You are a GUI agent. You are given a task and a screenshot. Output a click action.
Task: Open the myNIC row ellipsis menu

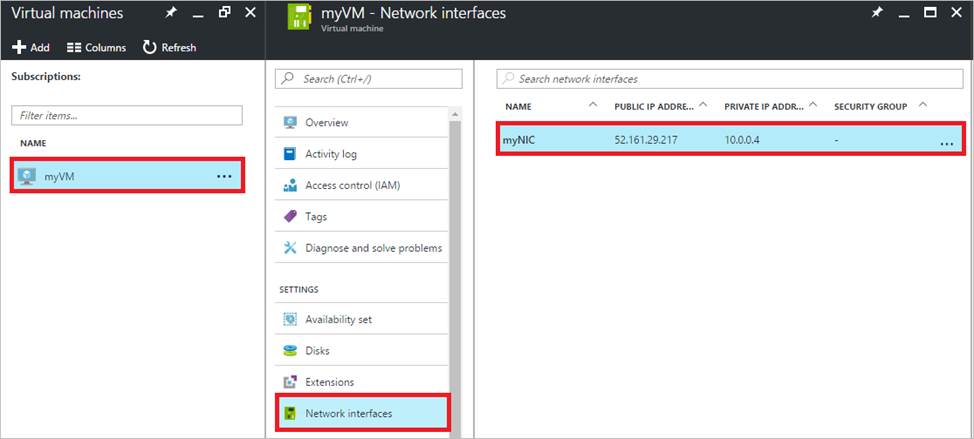pos(947,143)
